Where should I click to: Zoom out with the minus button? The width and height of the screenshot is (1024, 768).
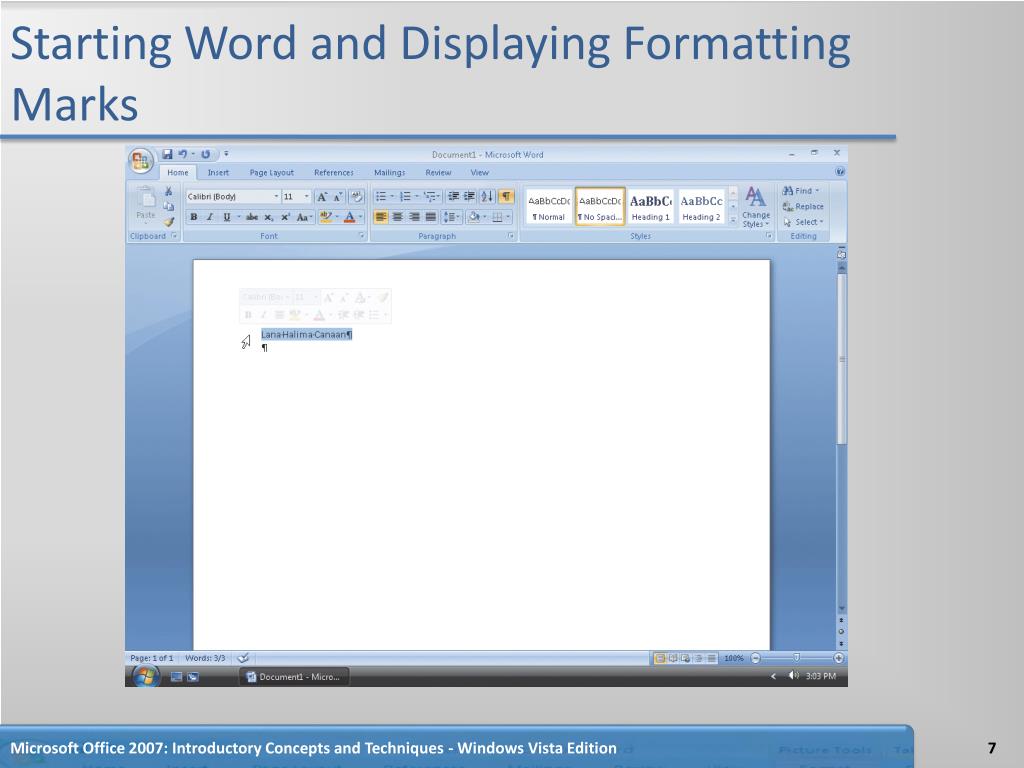[756, 658]
